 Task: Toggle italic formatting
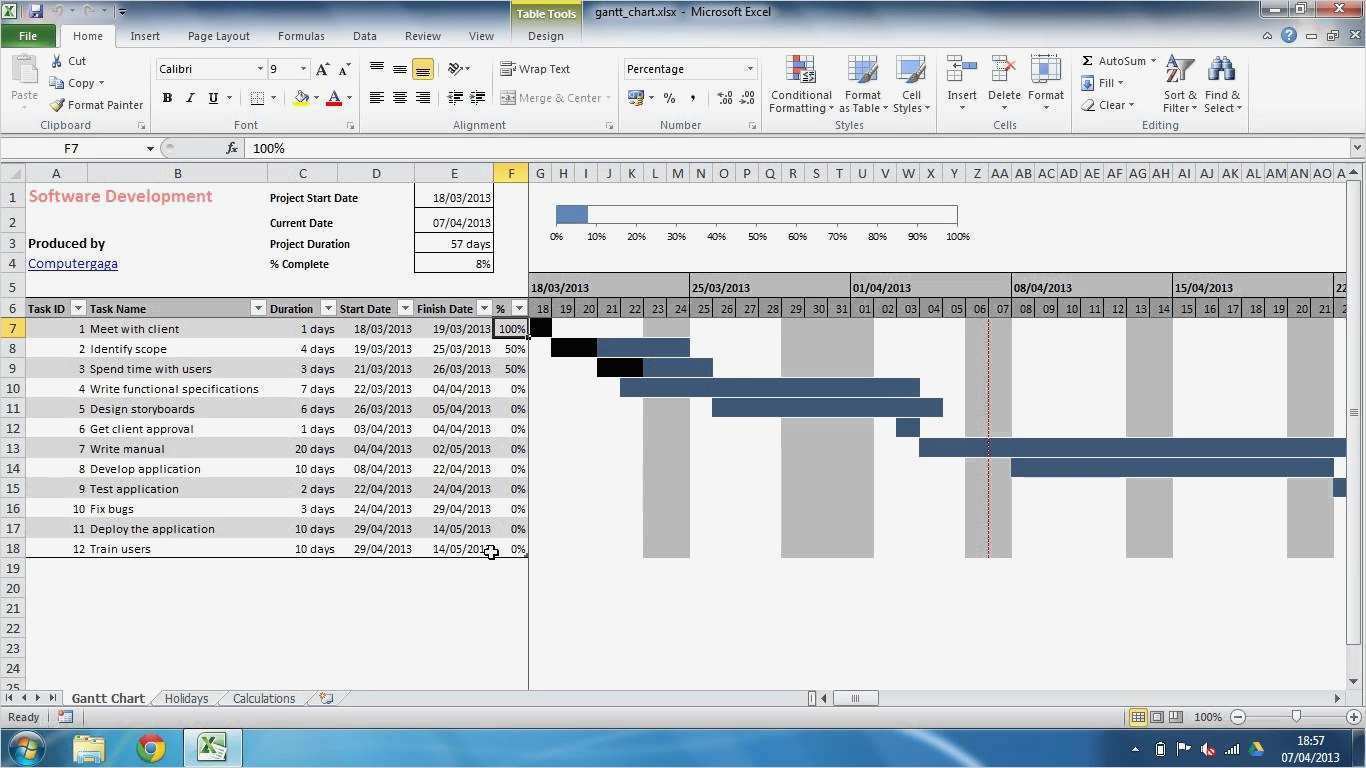click(189, 98)
